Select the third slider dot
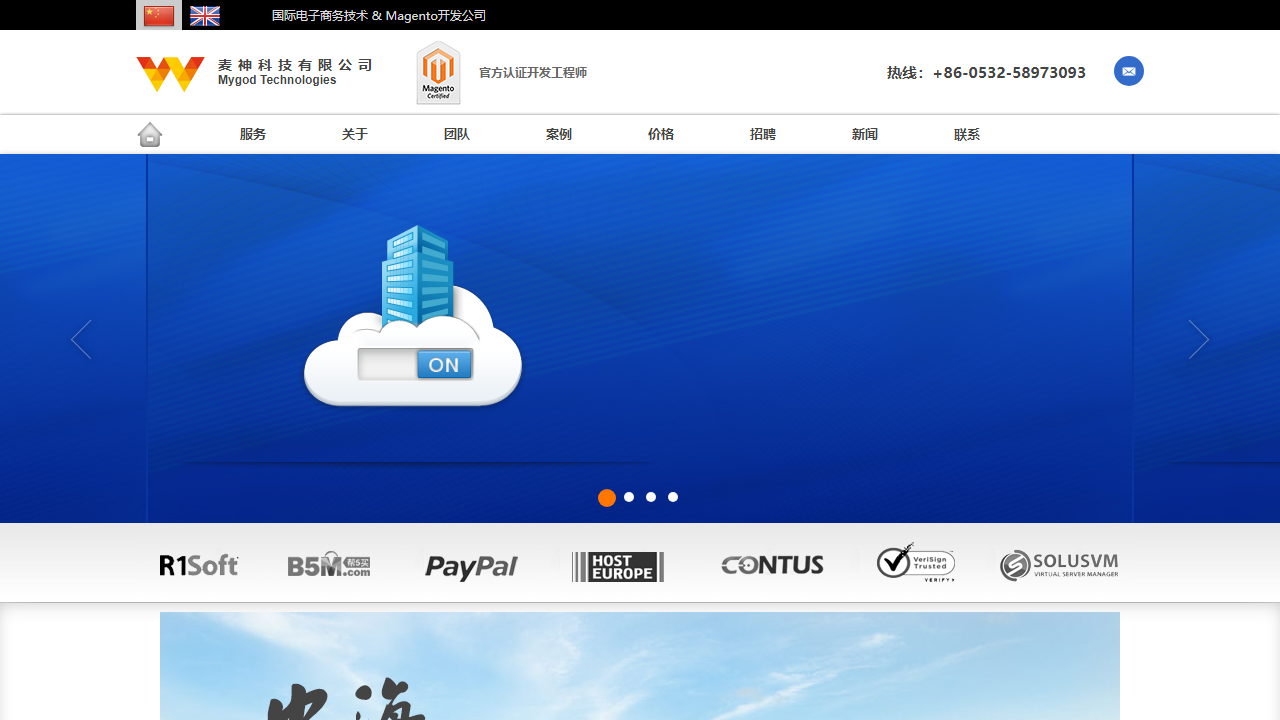Viewport: 1280px width, 720px height. (x=651, y=497)
